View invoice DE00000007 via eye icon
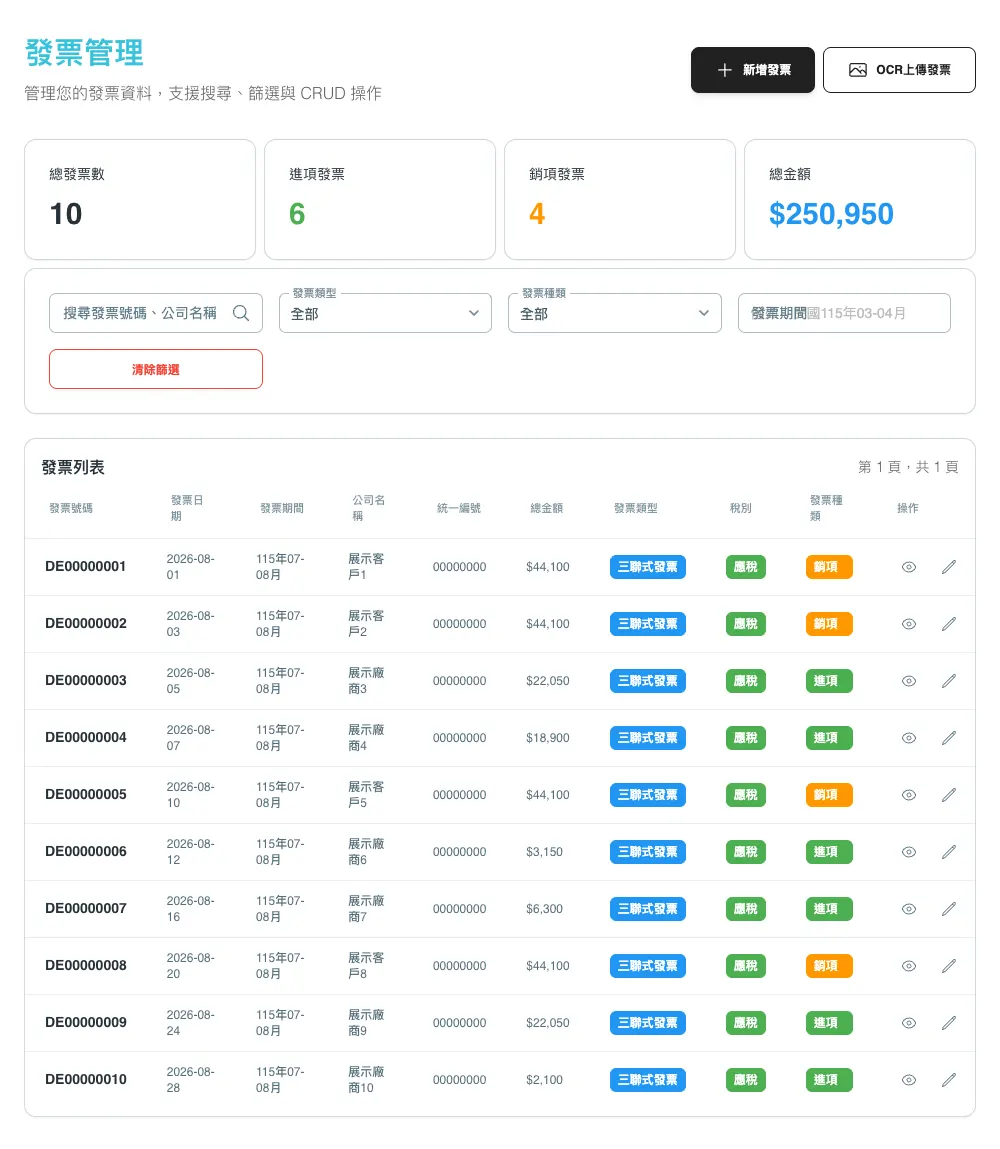Viewport: 1000px width, 1149px height. point(908,909)
